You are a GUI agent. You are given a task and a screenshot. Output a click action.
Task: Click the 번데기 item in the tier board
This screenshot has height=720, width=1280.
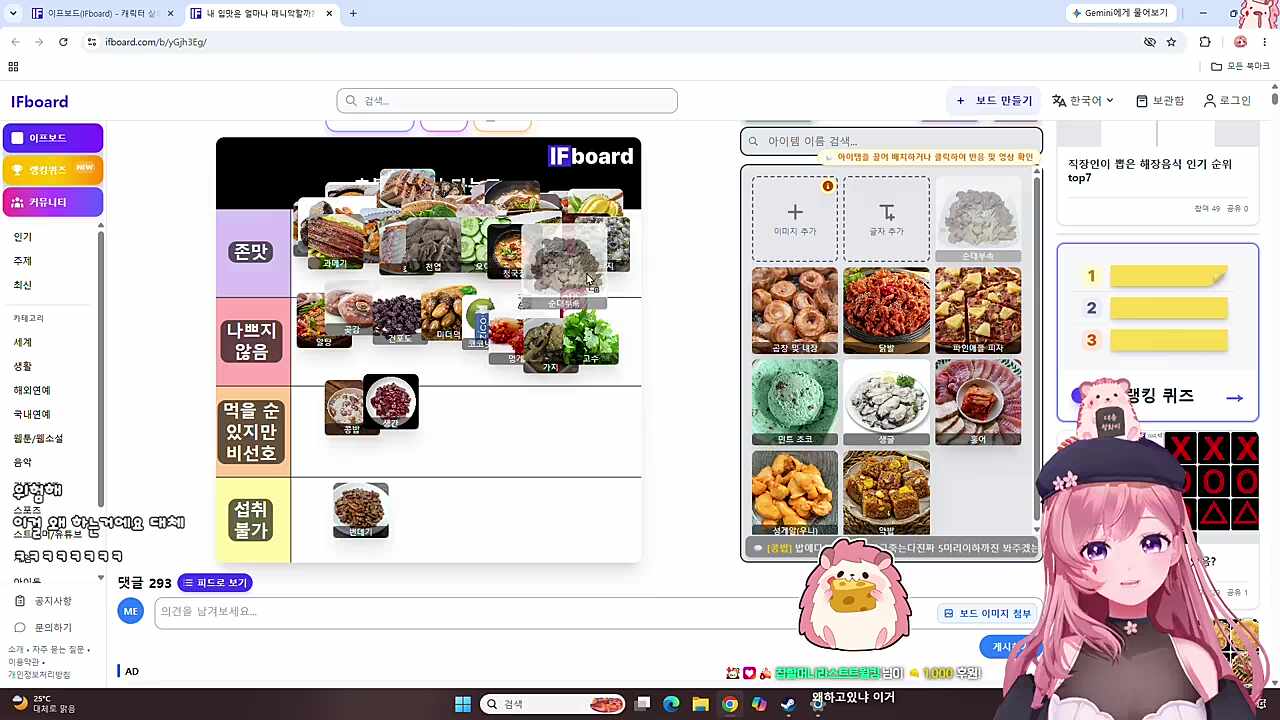click(x=361, y=510)
